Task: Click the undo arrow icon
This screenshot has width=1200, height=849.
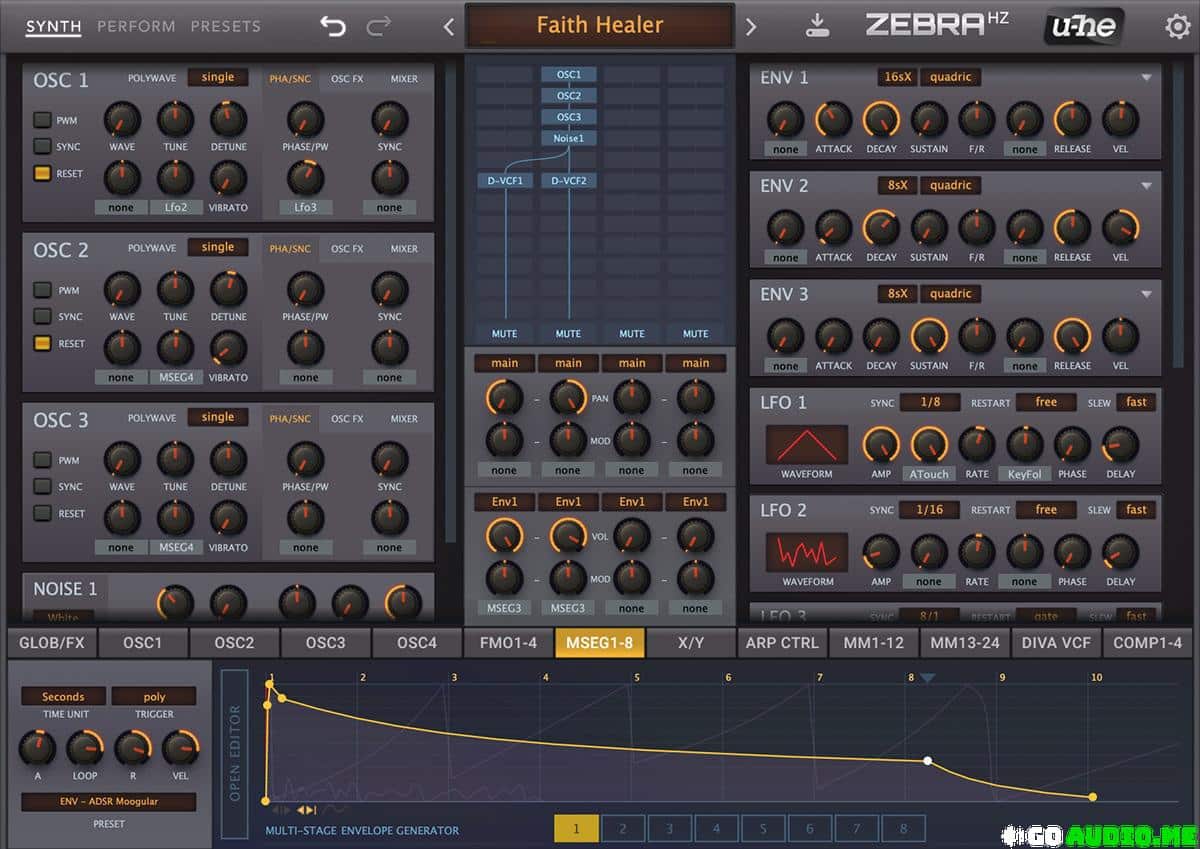Action: click(333, 26)
